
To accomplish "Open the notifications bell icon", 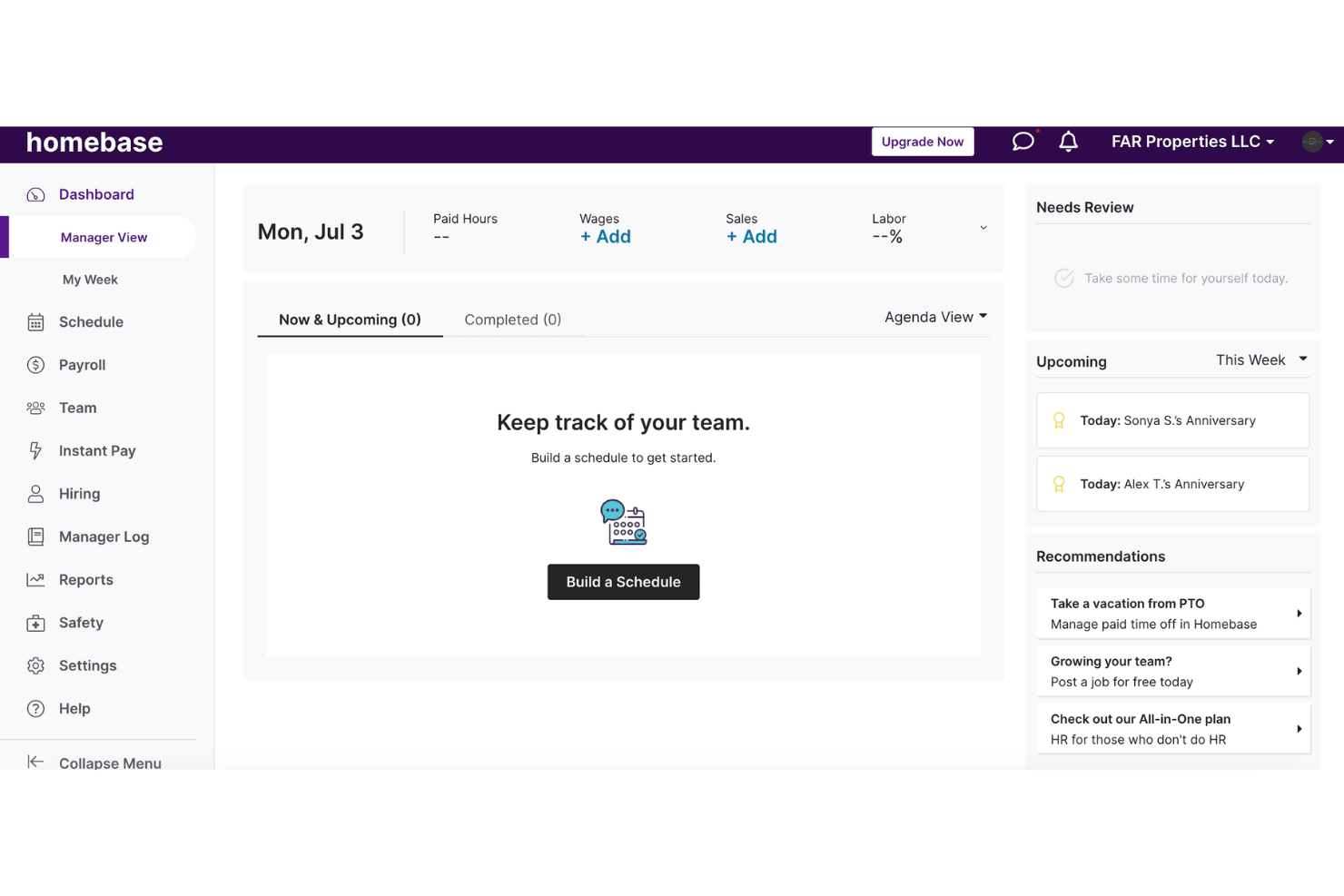I will (x=1069, y=142).
